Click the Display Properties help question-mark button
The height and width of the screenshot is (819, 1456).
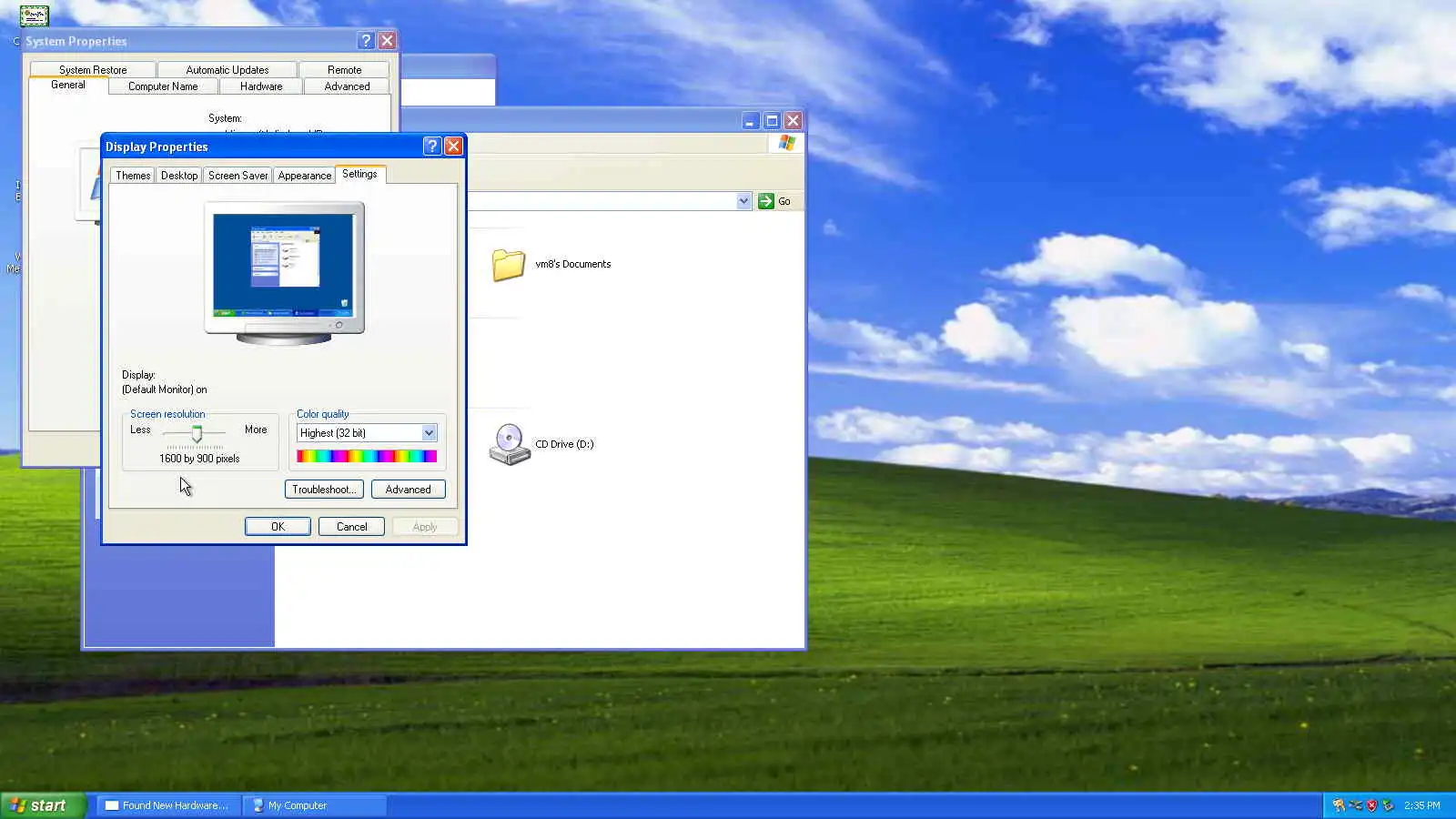click(432, 147)
